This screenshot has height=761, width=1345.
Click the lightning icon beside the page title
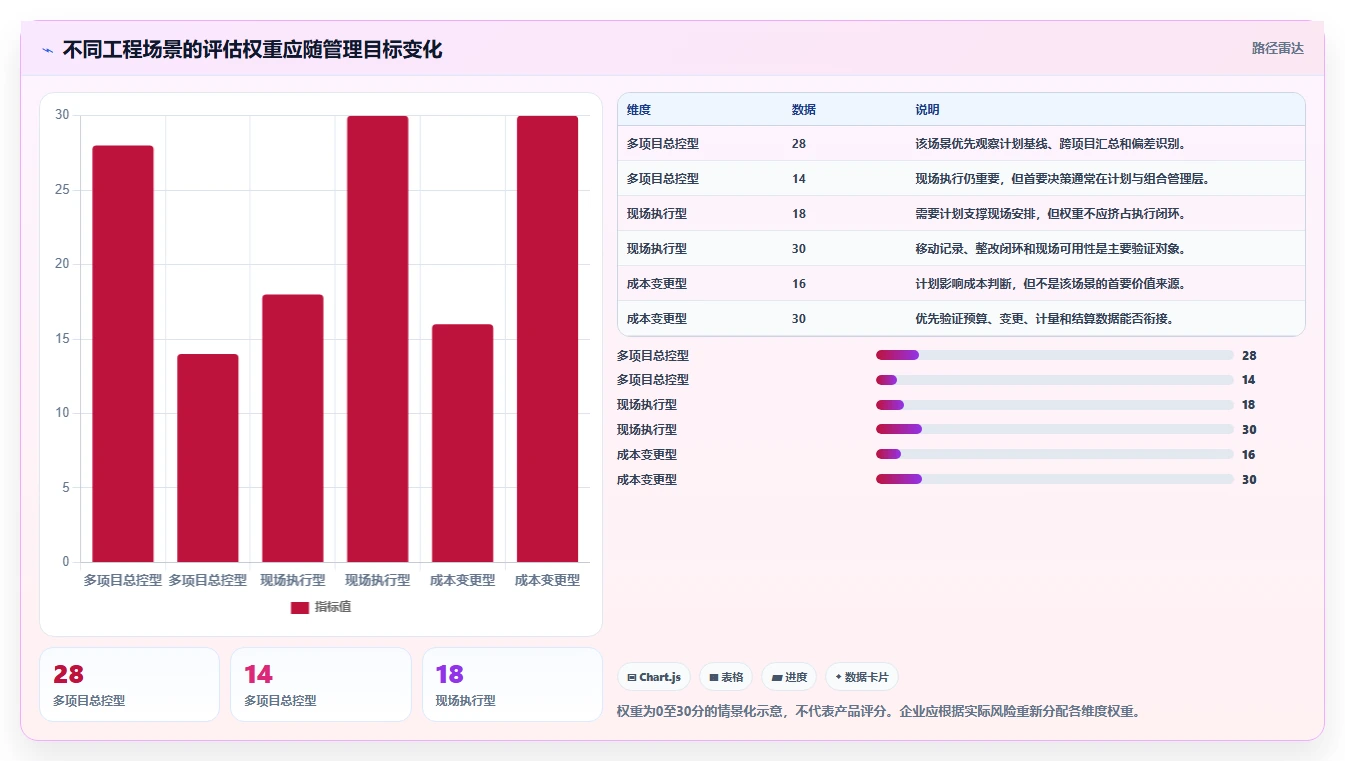point(47,50)
